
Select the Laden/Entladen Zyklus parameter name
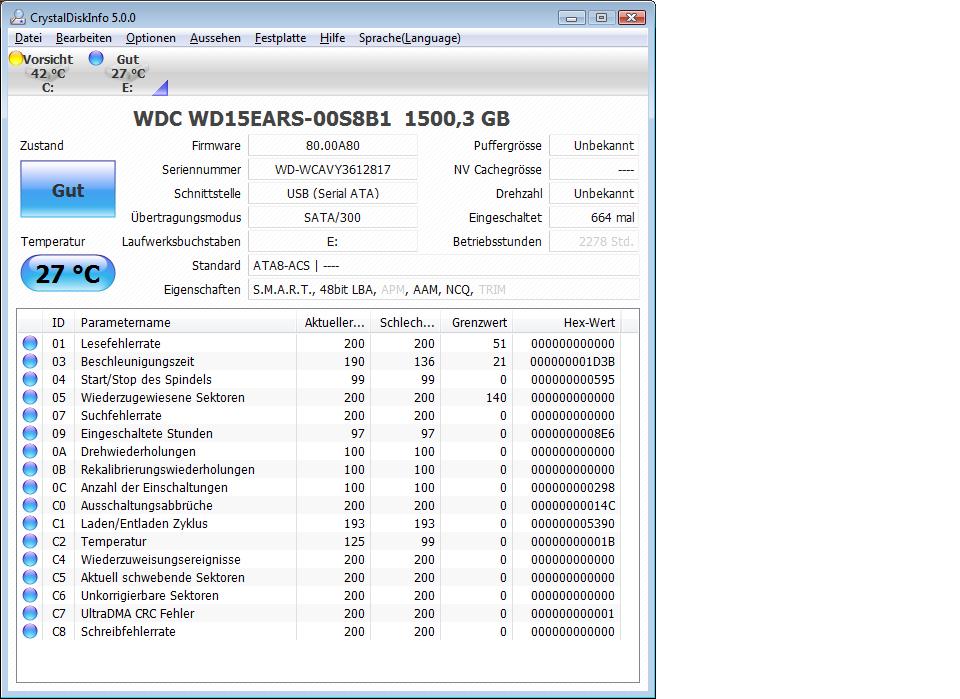pos(144,523)
